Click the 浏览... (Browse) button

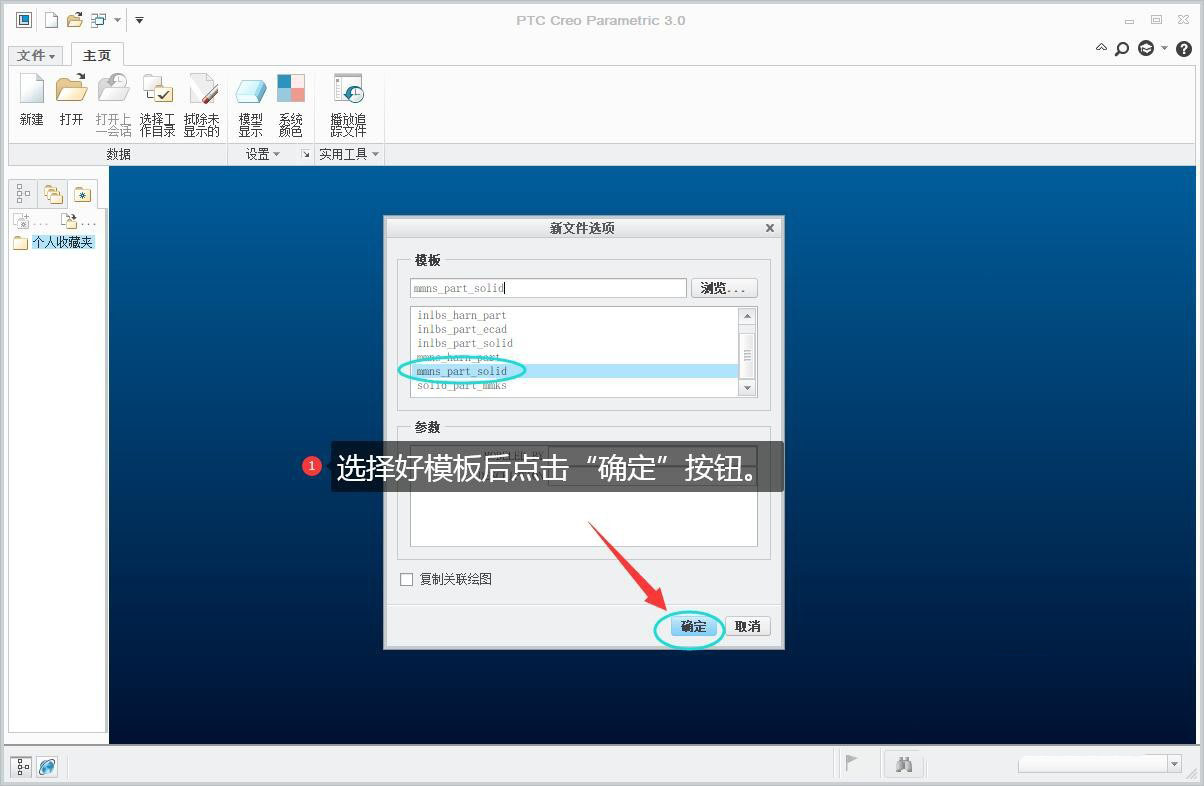pos(724,288)
